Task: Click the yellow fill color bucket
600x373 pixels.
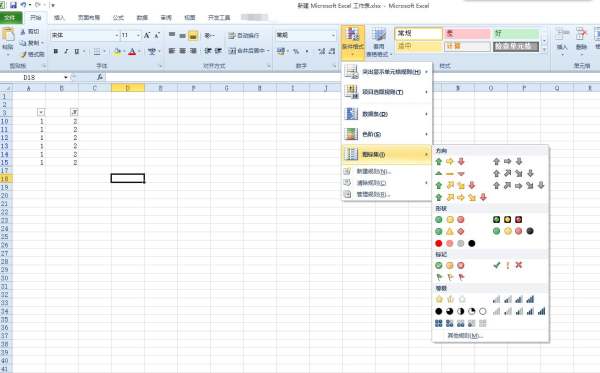Action: (117, 51)
